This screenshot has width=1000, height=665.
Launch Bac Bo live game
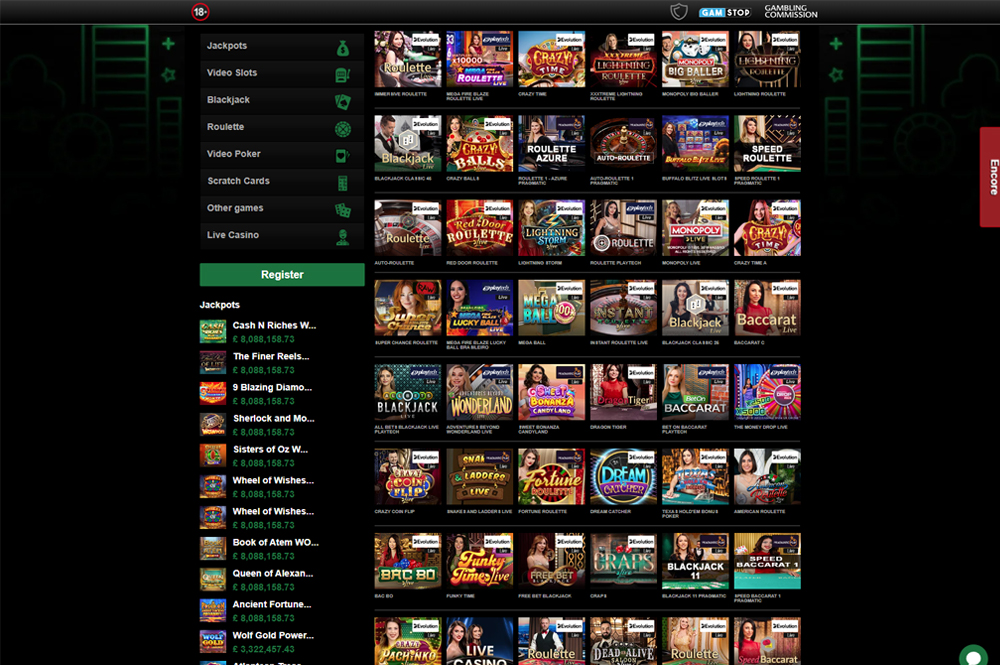(x=408, y=561)
